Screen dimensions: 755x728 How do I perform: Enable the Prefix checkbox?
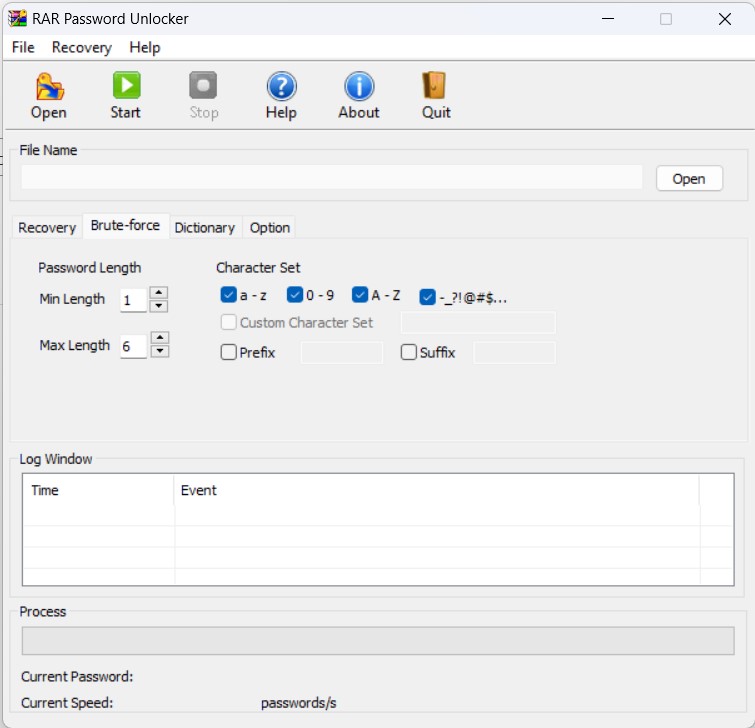click(228, 352)
